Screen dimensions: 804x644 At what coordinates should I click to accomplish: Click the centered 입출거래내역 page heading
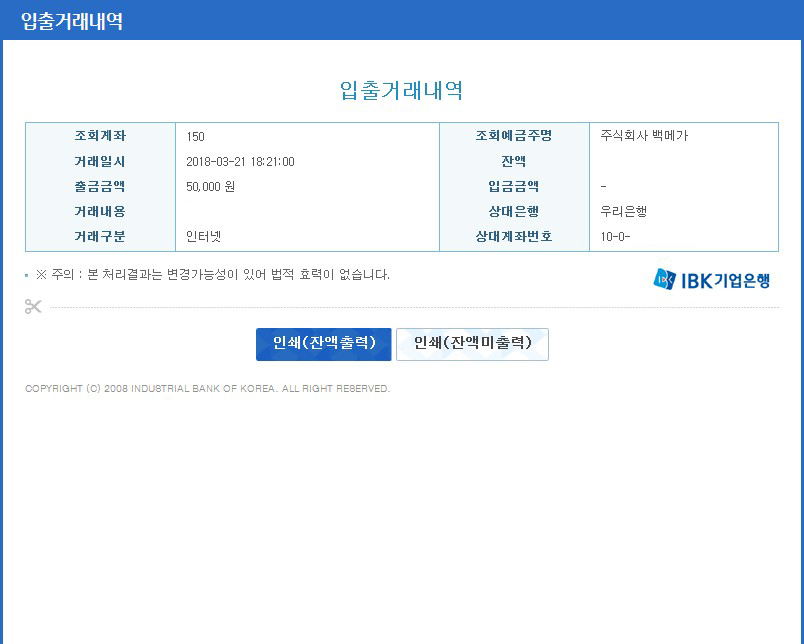click(x=402, y=90)
